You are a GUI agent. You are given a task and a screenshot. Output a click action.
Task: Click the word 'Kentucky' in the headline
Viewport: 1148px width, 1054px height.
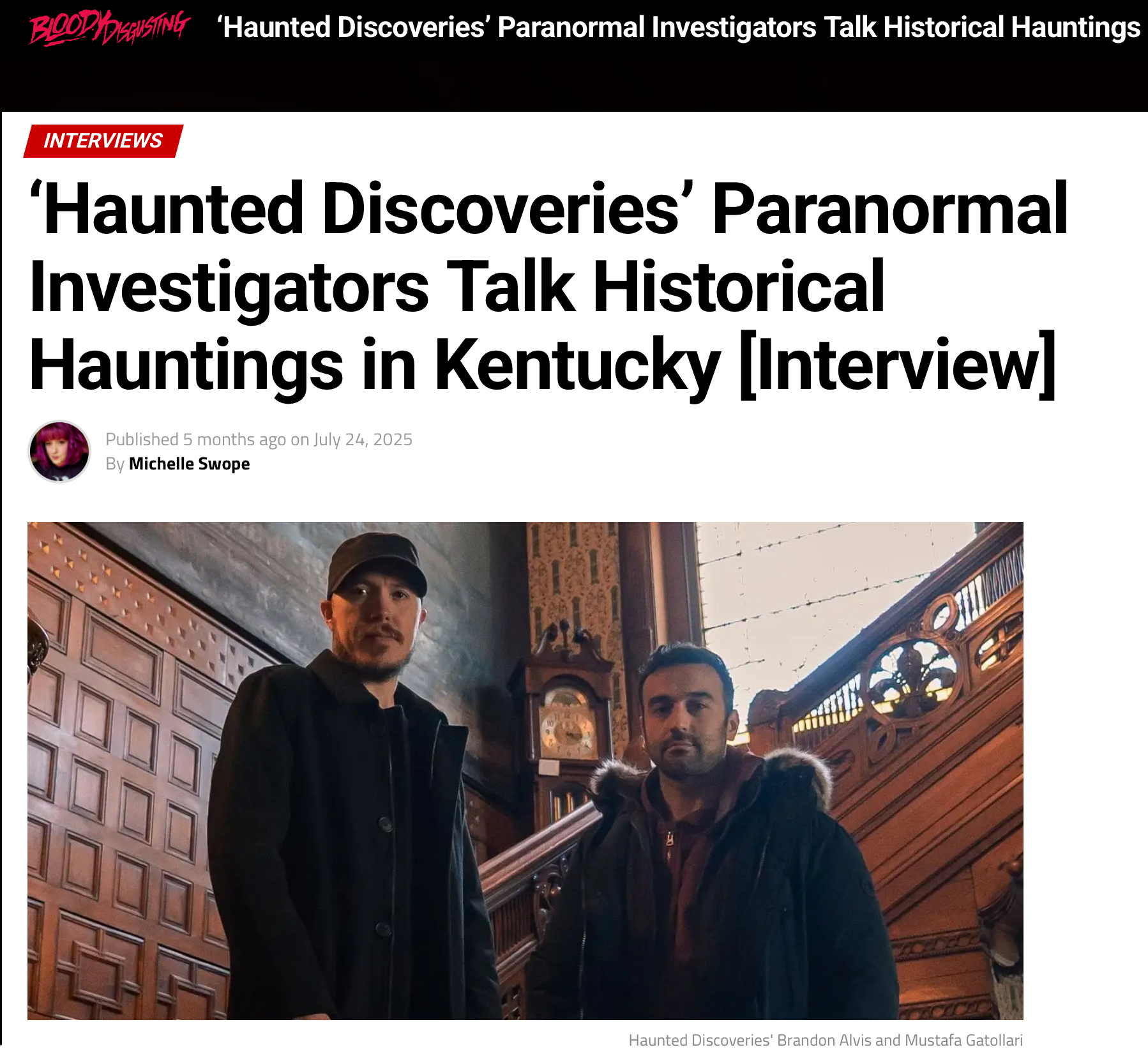[x=577, y=365]
